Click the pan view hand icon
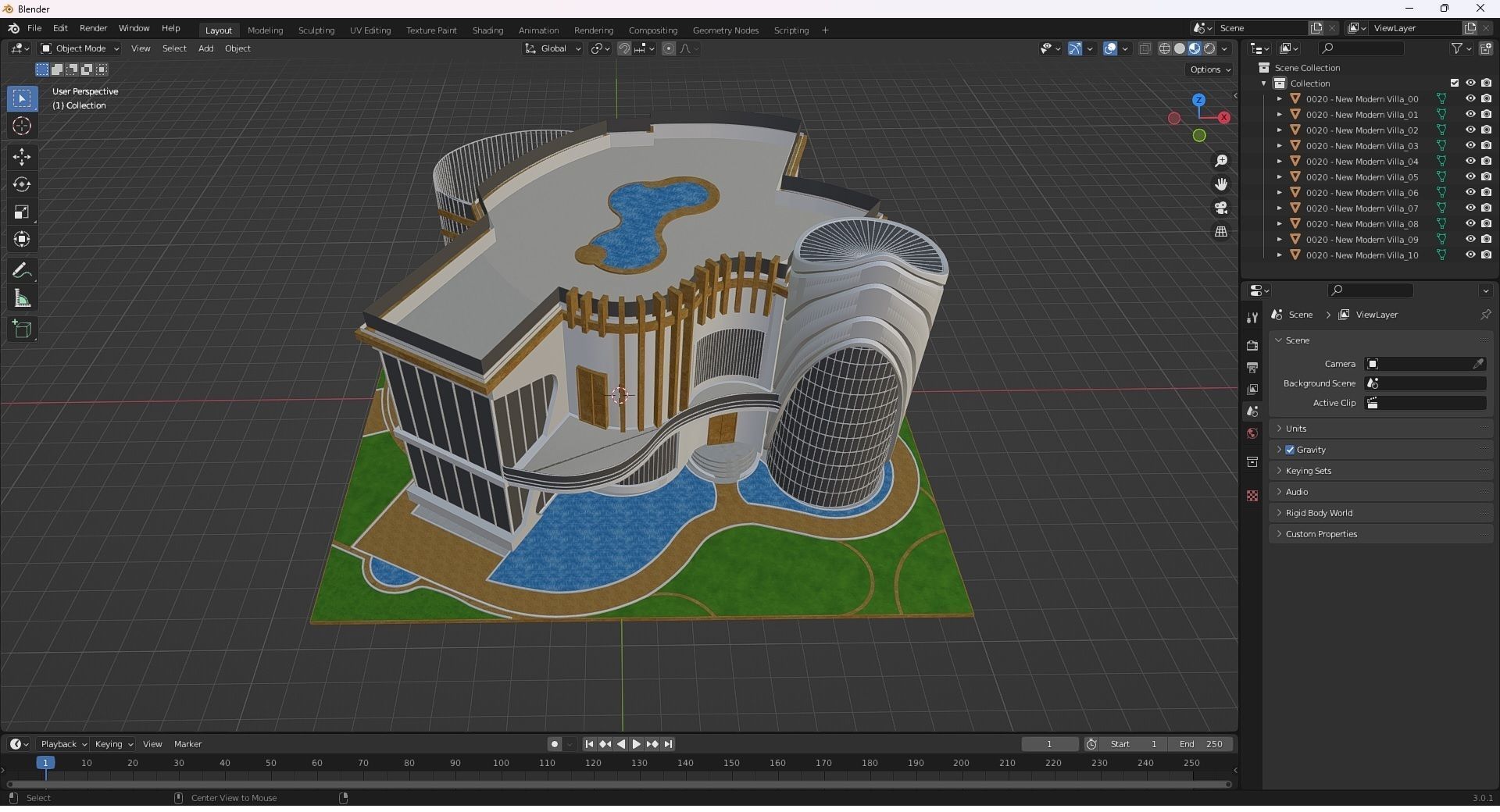Viewport: 1500px width, 812px height. click(x=1221, y=184)
